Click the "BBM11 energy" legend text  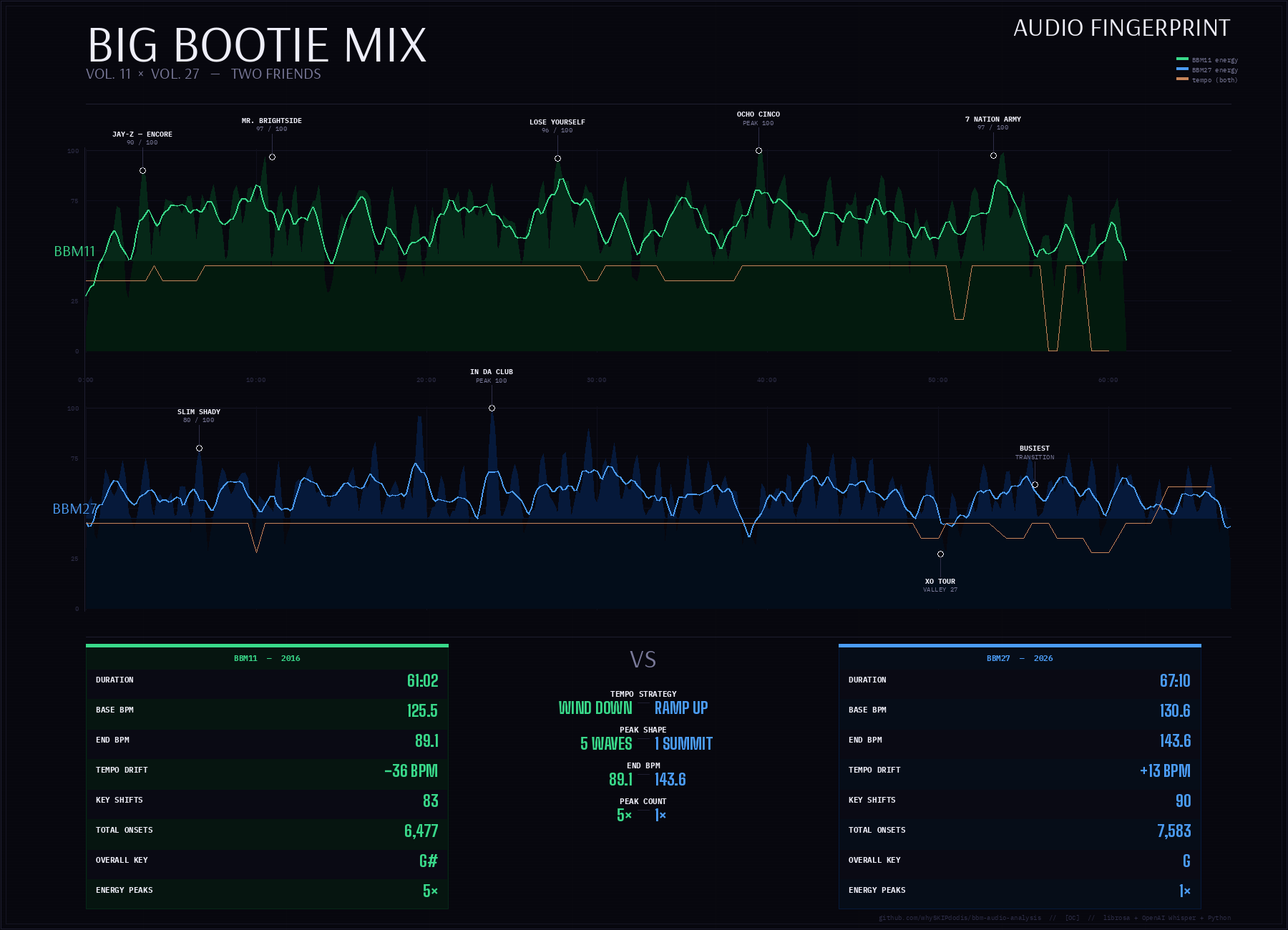[x=1215, y=60]
